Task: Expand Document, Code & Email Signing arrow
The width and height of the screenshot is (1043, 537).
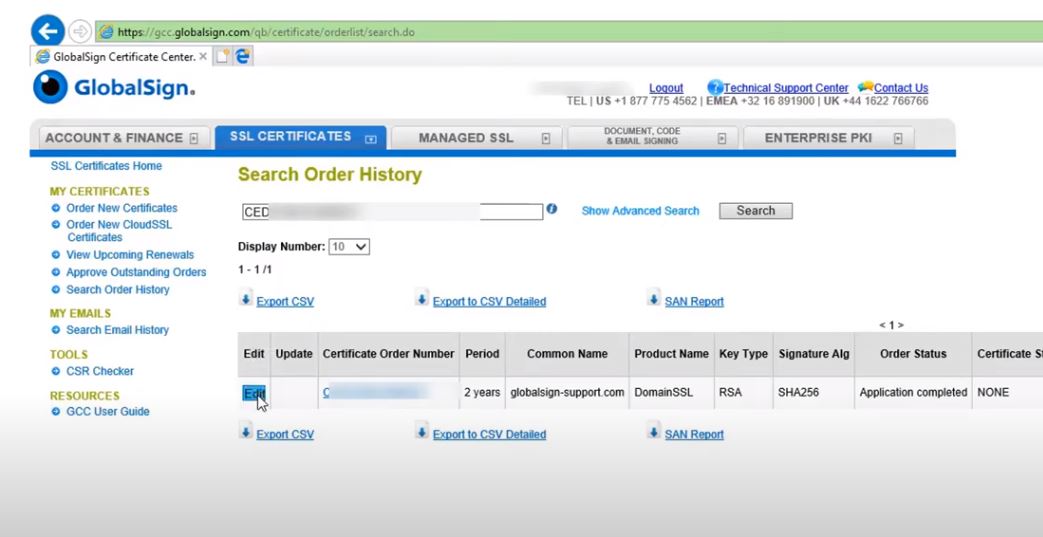Action: coord(722,138)
